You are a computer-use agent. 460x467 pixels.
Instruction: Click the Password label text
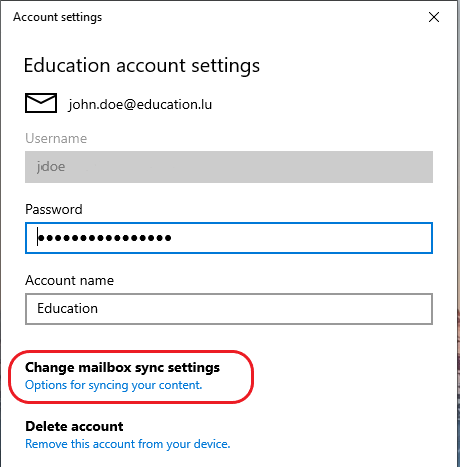click(x=54, y=209)
